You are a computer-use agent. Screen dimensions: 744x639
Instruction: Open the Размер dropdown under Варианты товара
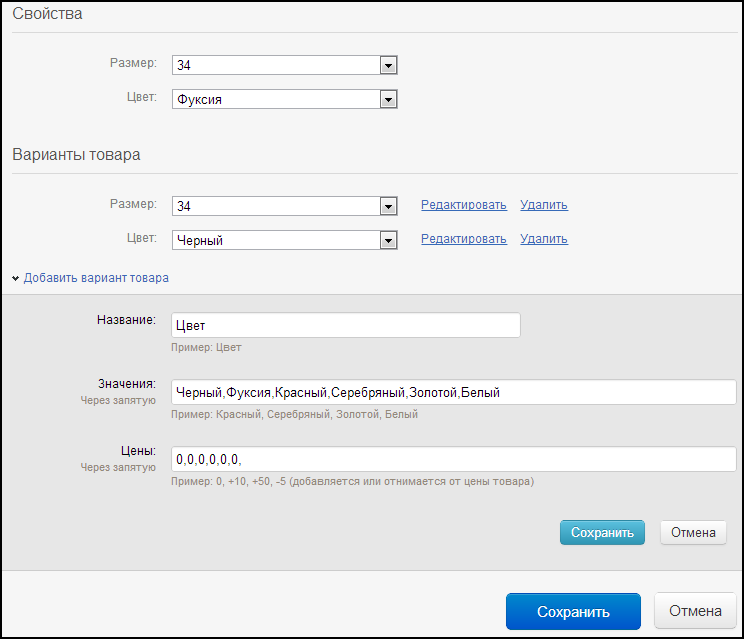[284, 206]
